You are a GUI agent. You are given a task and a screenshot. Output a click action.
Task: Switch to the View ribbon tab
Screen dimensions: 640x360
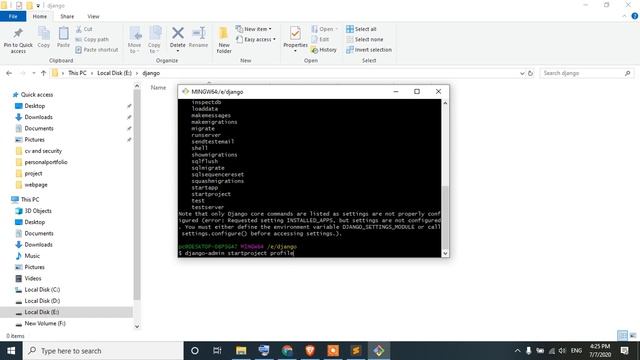[x=93, y=16]
